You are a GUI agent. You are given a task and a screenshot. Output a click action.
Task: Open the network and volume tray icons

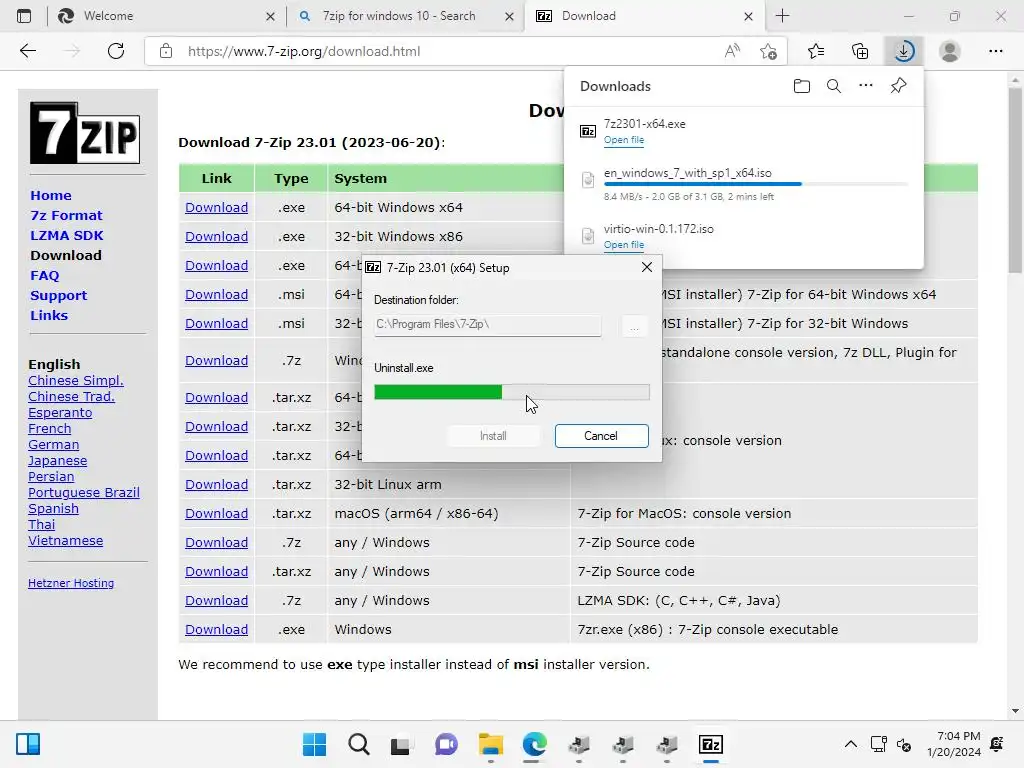tap(891, 744)
